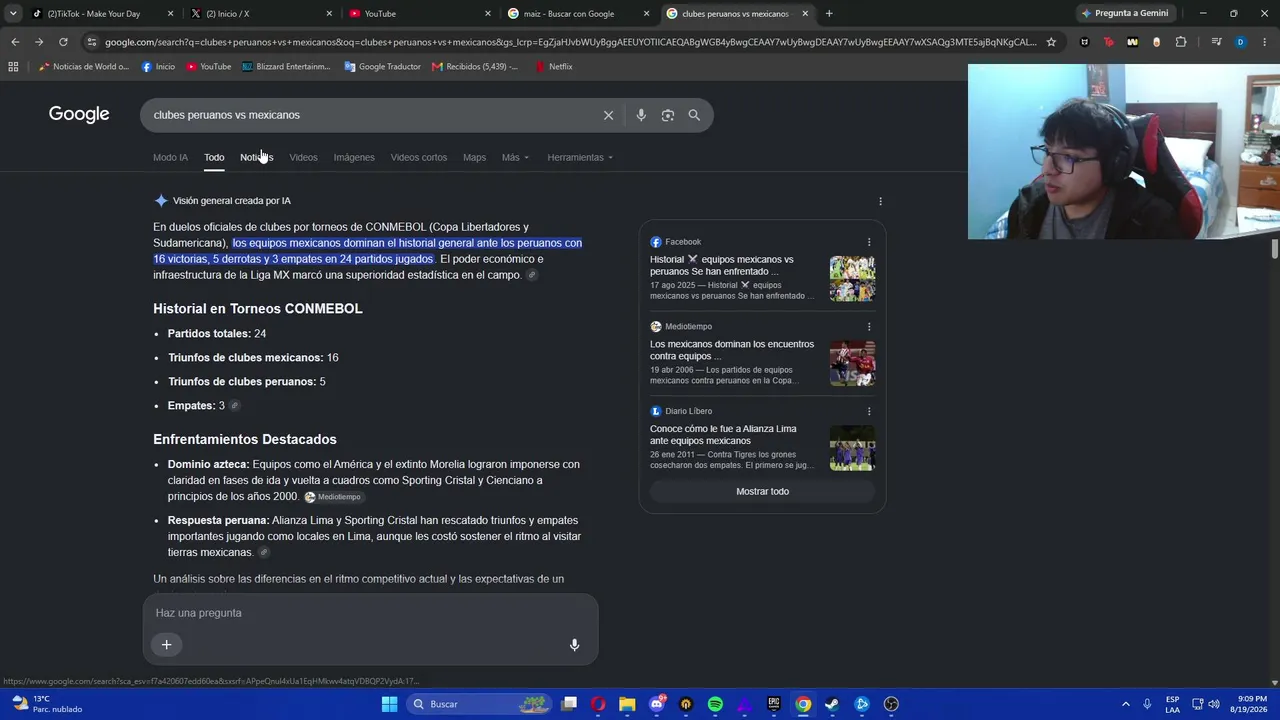
Task: Open site information icon in address bar
Action: tap(92, 42)
